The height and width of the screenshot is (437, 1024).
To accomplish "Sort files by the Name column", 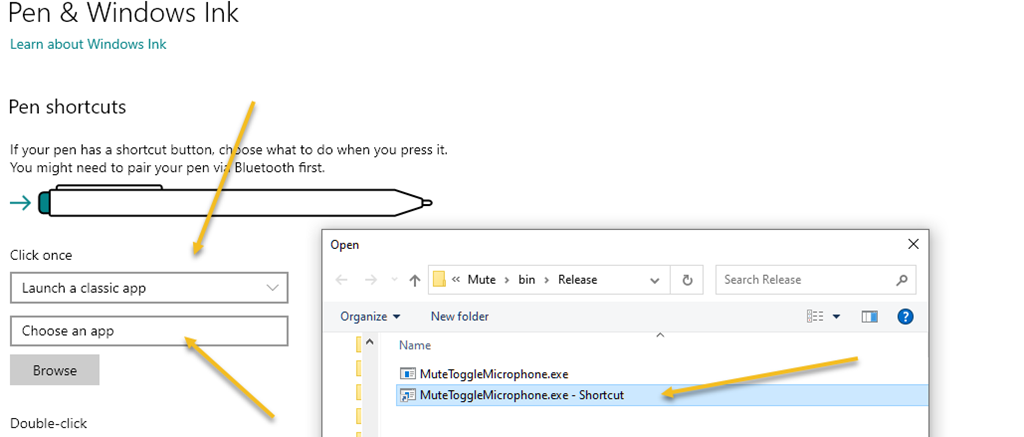I will tap(415, 345).
